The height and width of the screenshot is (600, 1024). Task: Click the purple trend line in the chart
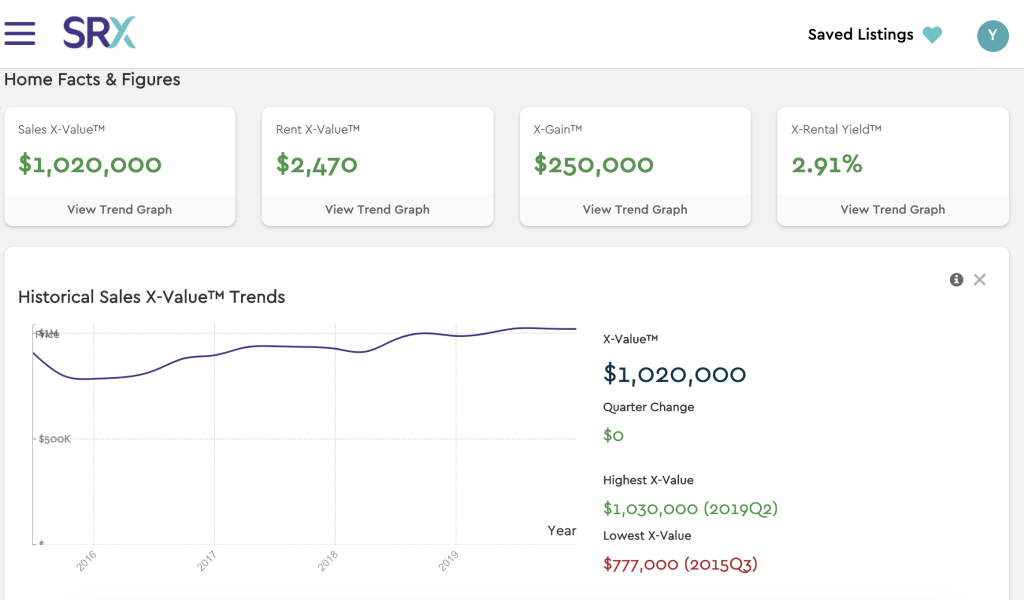(x=300, y=349)
